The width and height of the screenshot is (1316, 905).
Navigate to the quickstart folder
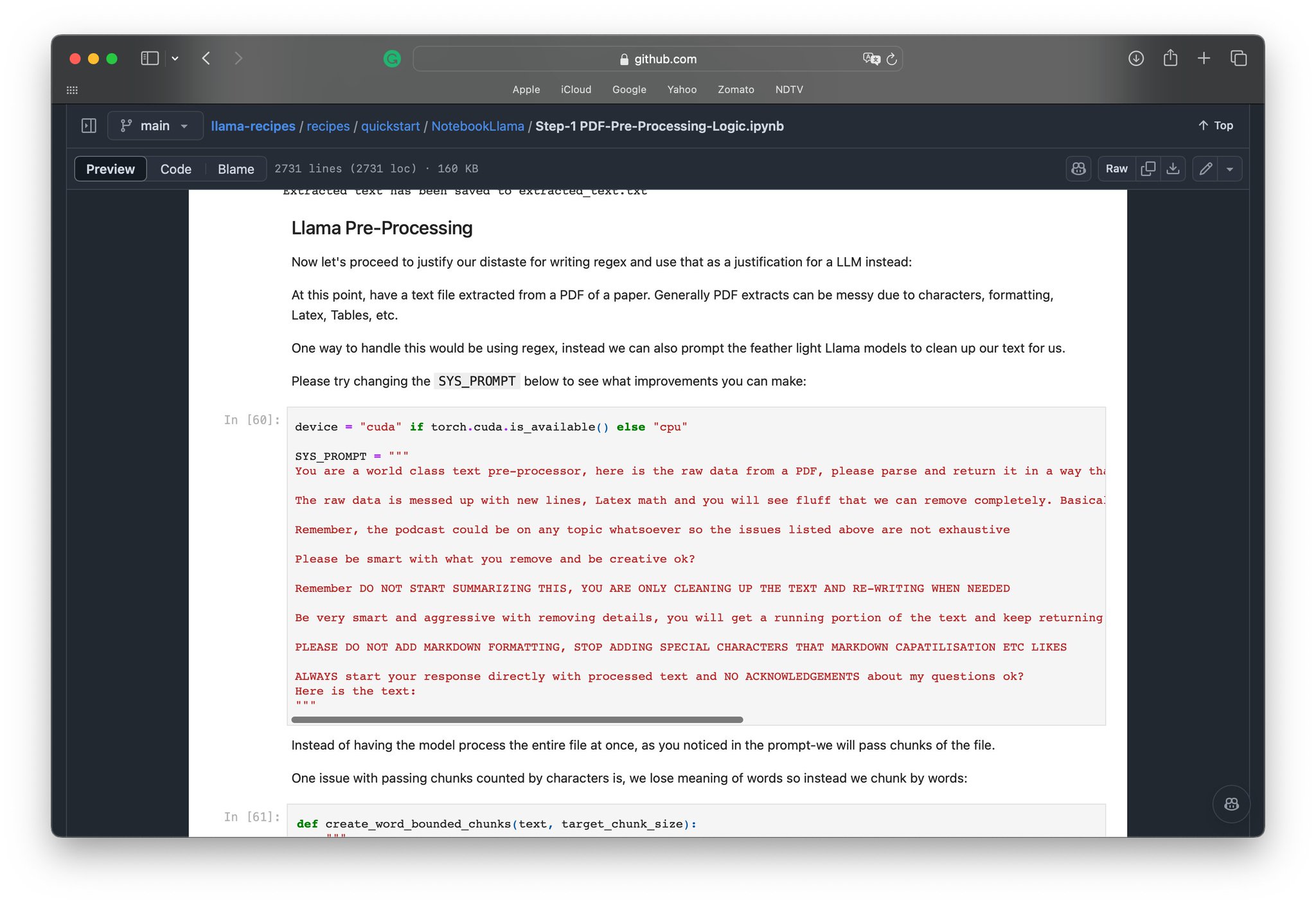pos(390,126)
